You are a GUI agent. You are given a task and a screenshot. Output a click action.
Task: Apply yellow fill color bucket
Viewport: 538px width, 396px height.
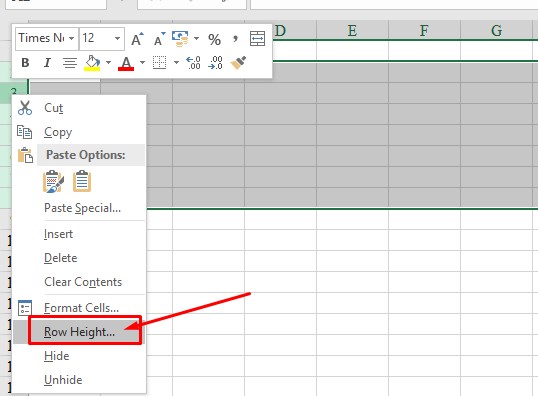[x=92, y=63]
